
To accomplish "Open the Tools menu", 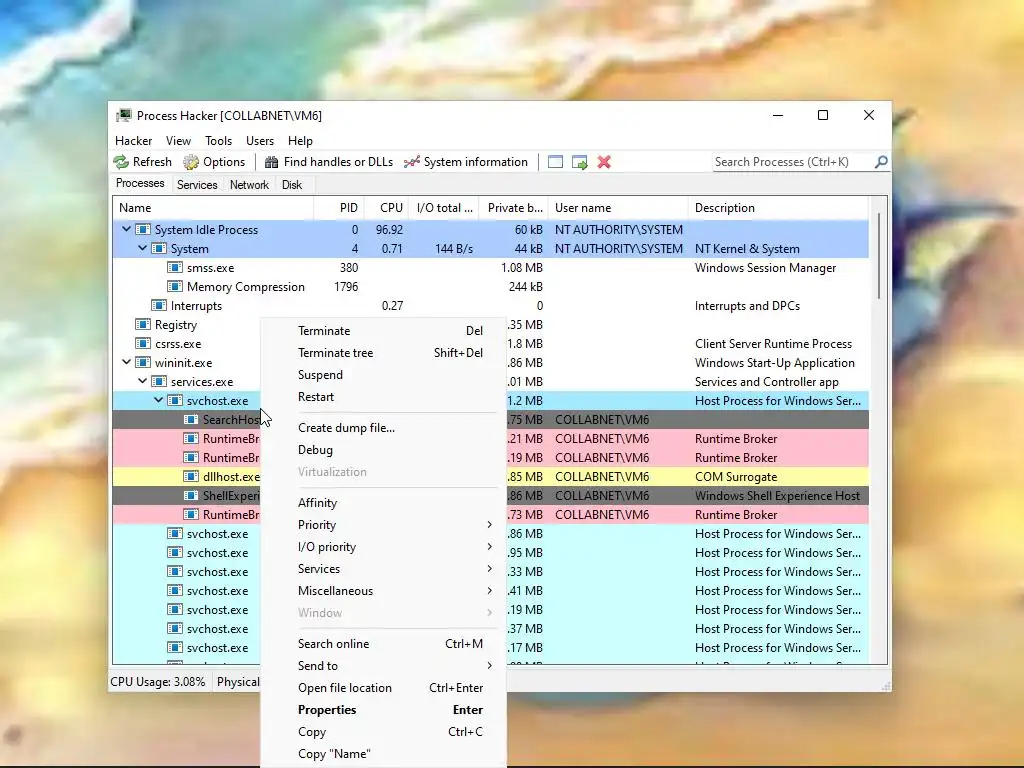I will [x=218, y=140].
